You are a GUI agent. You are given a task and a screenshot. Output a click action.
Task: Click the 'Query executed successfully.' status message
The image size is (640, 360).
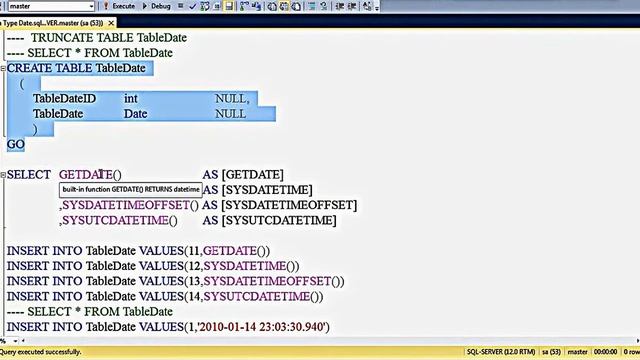tap(41, 352)
